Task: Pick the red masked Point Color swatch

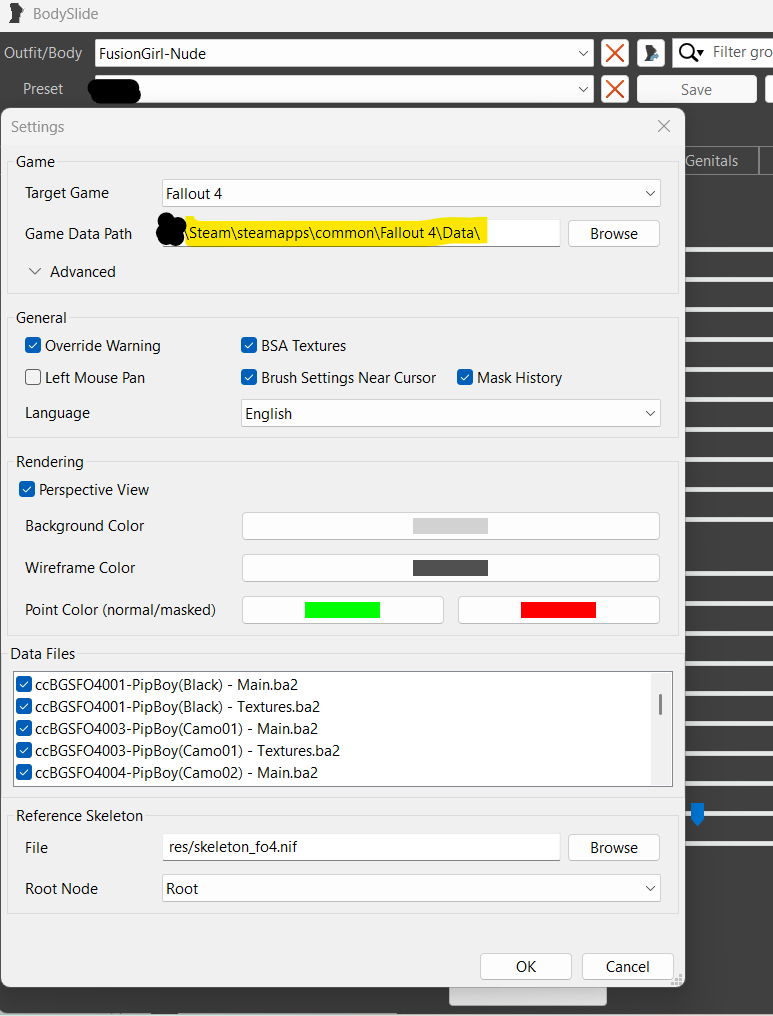Action: pyautogui.click(x=559, y=610)
